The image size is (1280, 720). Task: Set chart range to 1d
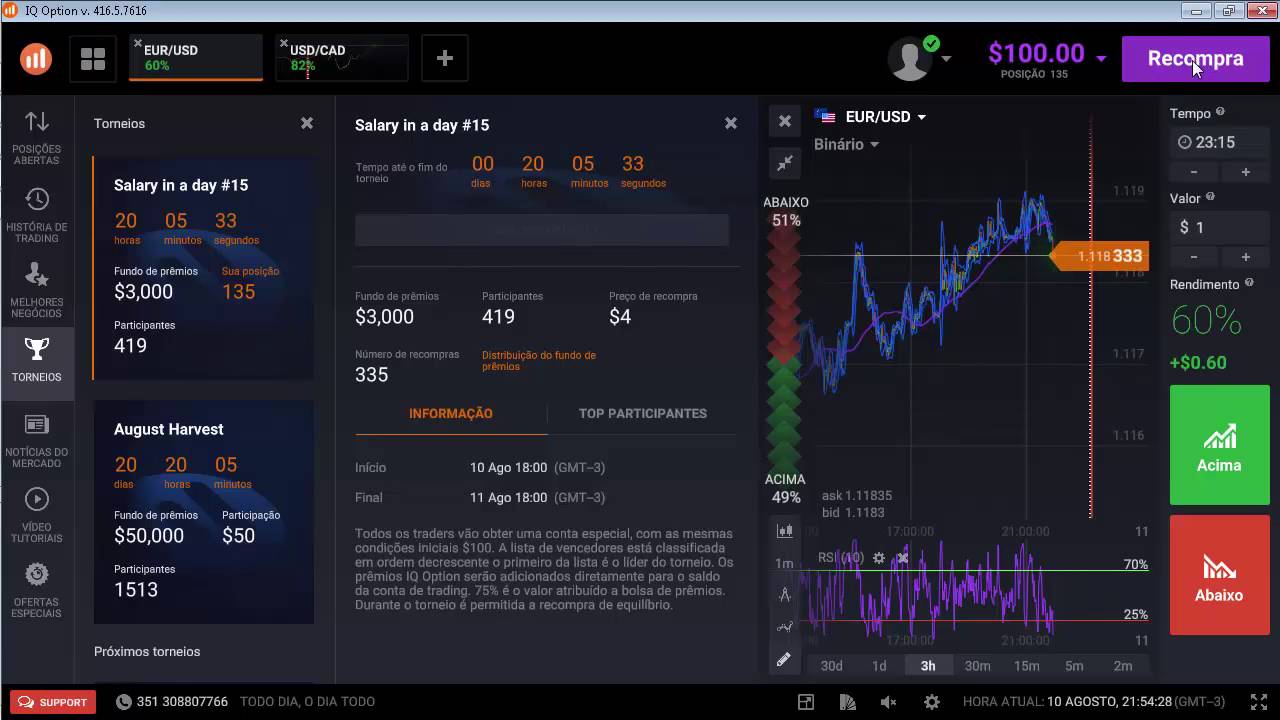(x=879, y=666)
